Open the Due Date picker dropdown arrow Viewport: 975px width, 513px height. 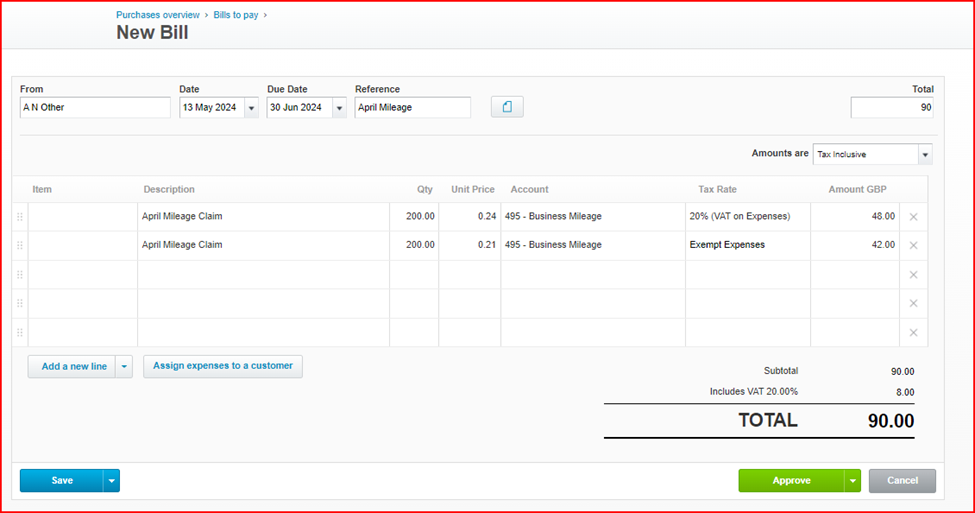pyautogui.click(x=339, y=108)
